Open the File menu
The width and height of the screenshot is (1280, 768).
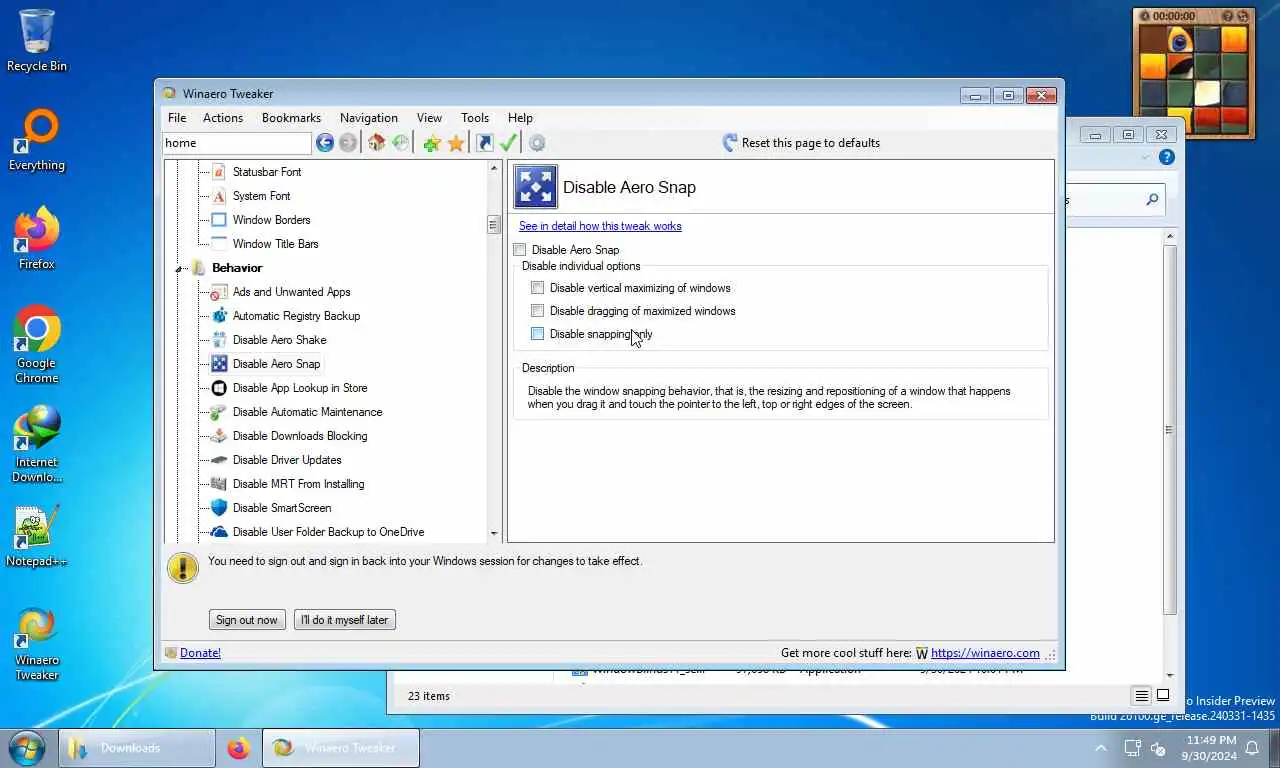pos(177,118)
